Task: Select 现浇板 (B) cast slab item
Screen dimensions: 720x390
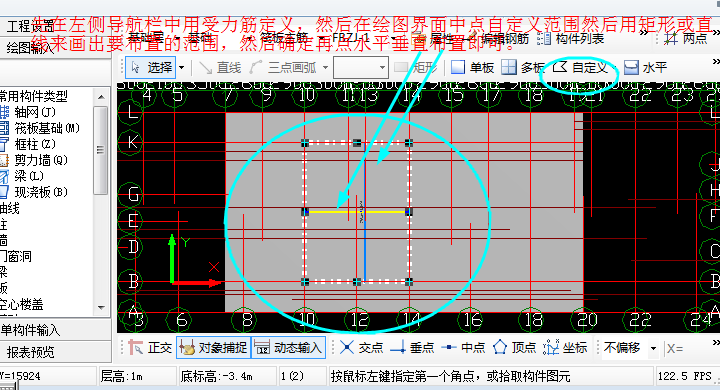Action: pyautogui.click(x=34, y=192)
